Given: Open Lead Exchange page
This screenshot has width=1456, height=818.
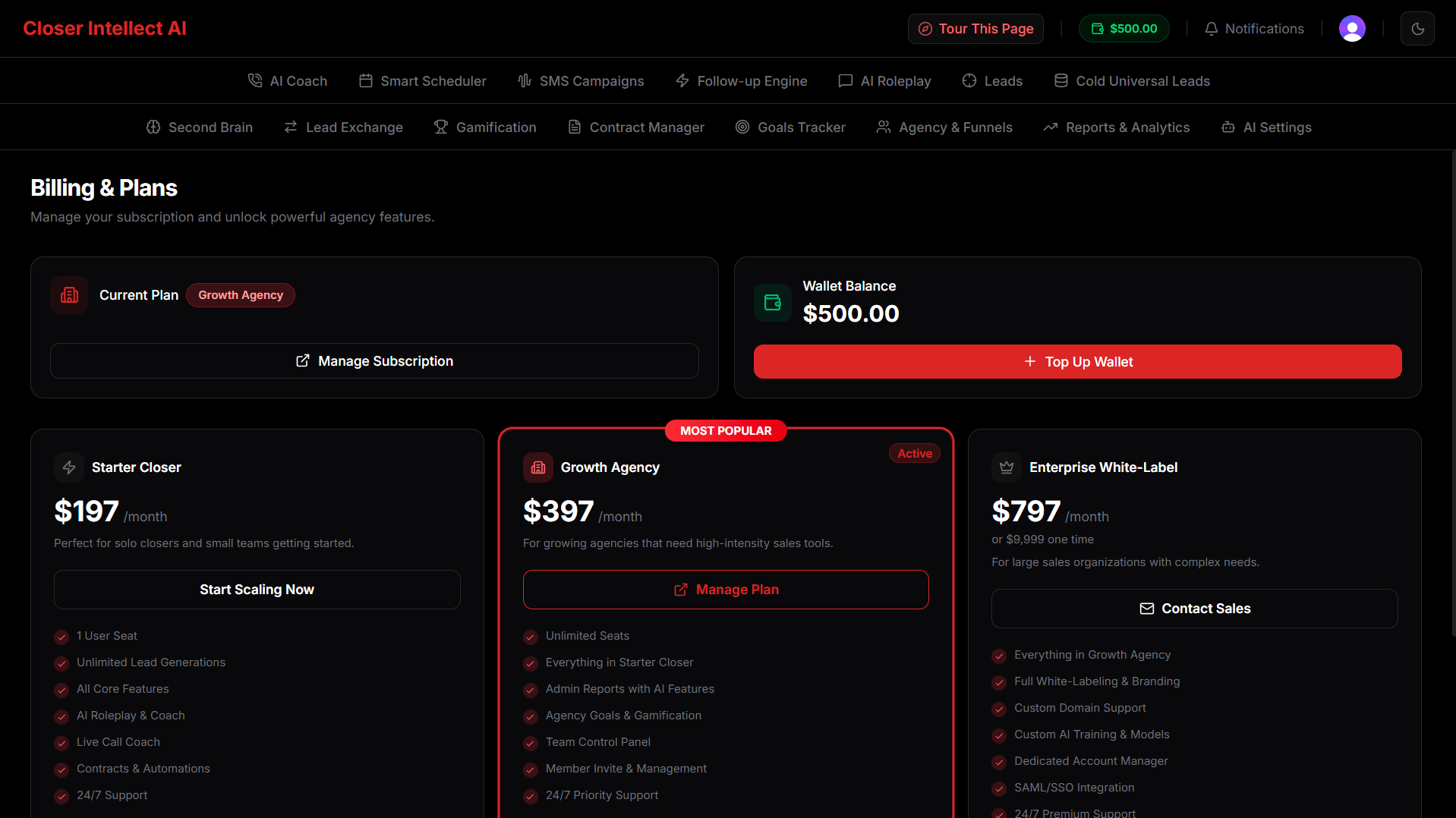Looking at the screenshot, I should point(343,127).
